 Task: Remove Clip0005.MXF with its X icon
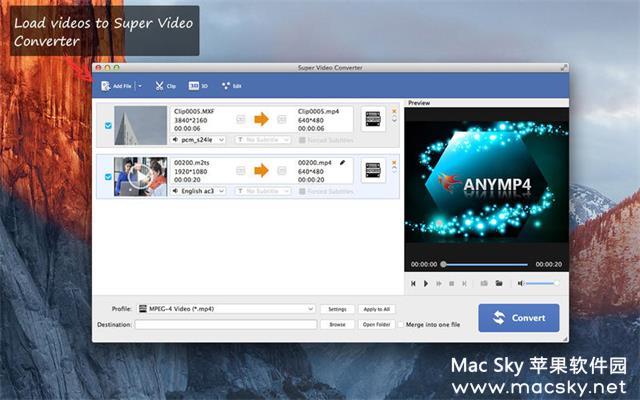coord(394,111)
